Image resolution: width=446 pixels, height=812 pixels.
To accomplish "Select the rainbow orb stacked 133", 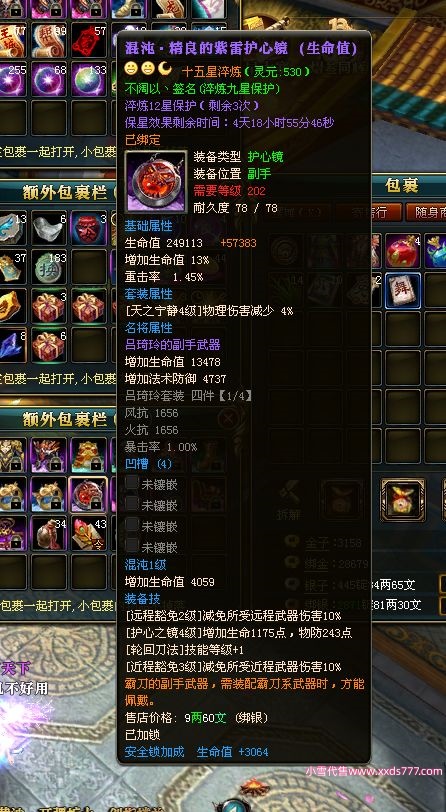I will (x=89, y=79).
